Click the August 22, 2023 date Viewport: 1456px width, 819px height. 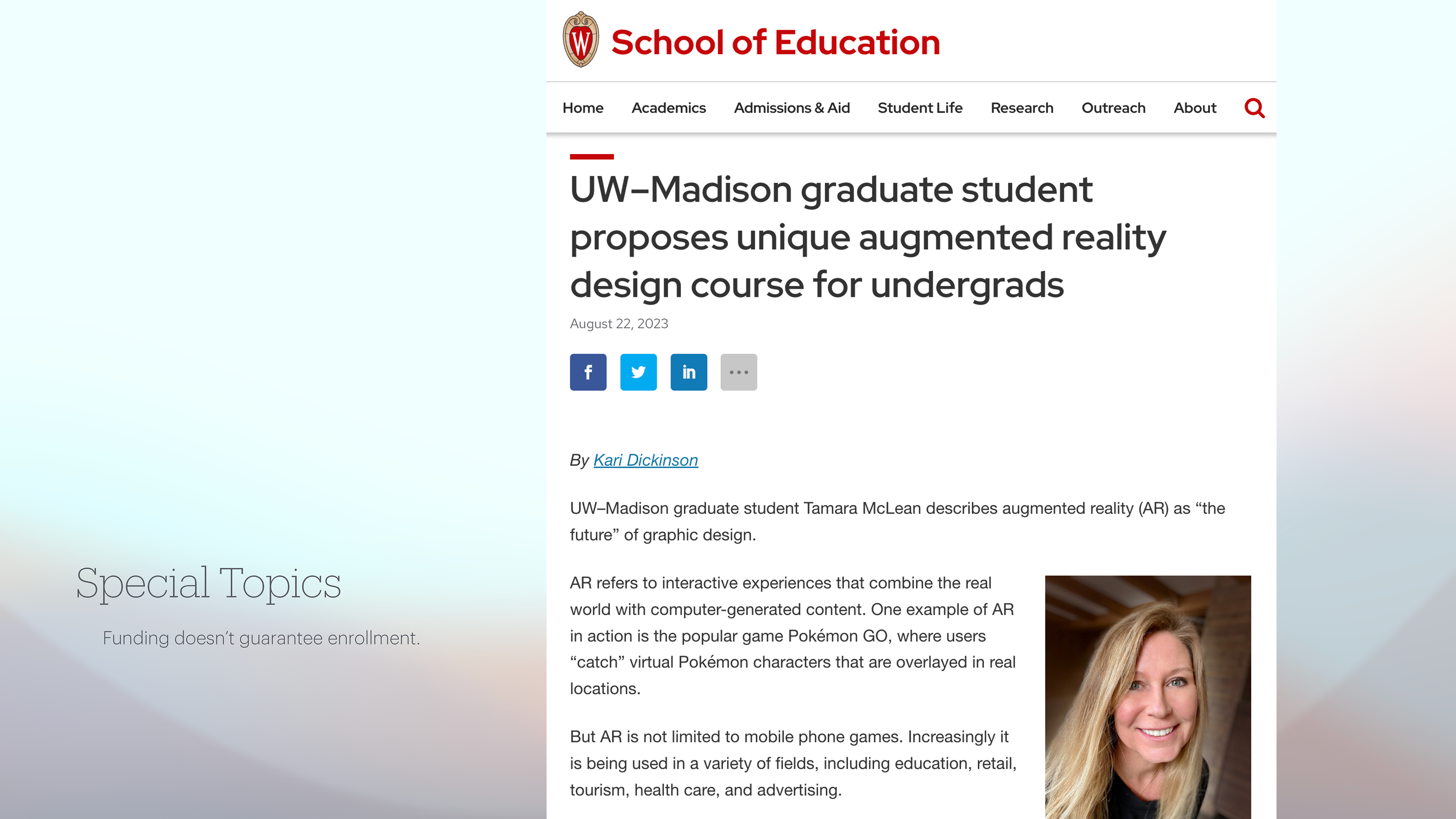click(619, 324)
